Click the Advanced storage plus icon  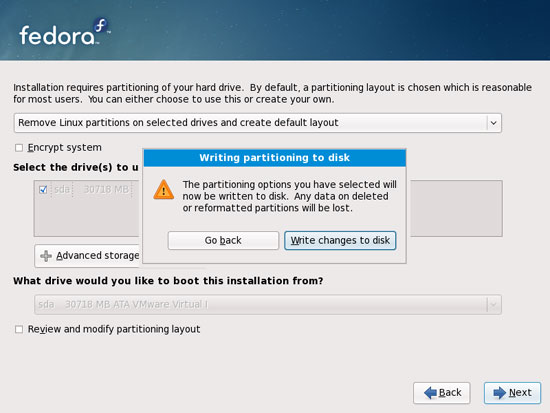[x=46, y=256]
